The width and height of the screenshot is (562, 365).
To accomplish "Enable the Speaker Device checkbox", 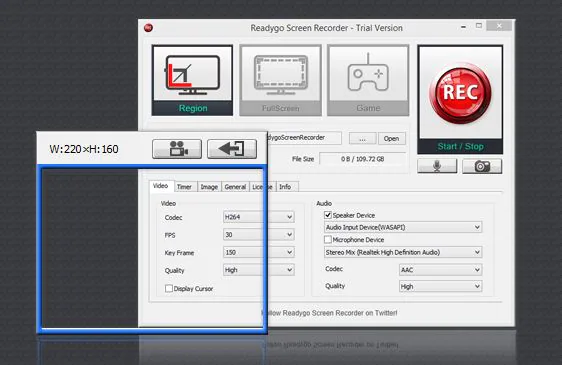I will tap(328, 215).
